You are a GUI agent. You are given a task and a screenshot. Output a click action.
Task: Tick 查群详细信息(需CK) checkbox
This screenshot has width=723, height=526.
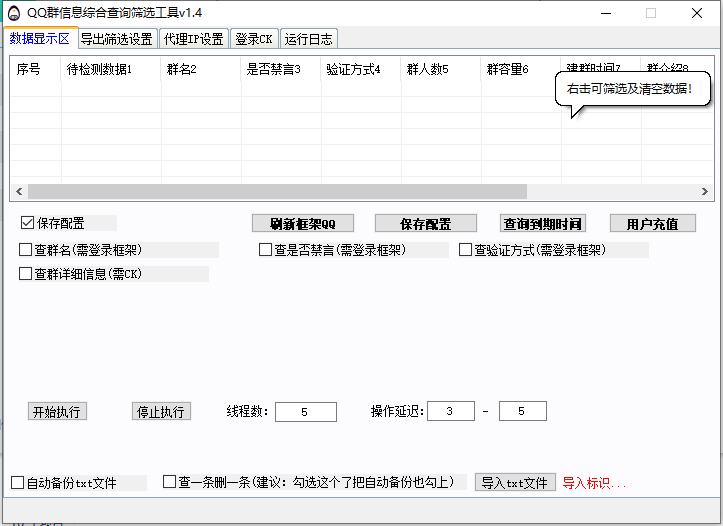click(26, 274)
